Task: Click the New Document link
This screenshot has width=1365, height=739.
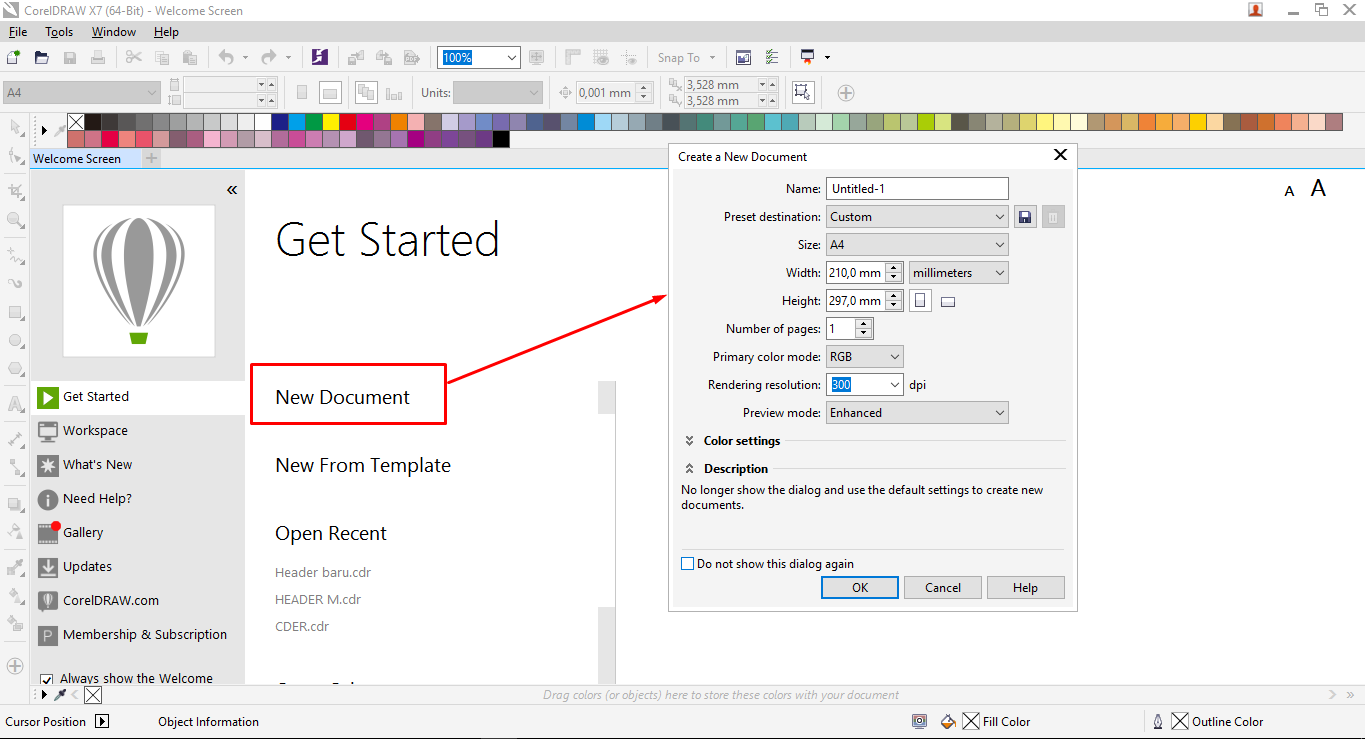Action: (x=343, y=397)
